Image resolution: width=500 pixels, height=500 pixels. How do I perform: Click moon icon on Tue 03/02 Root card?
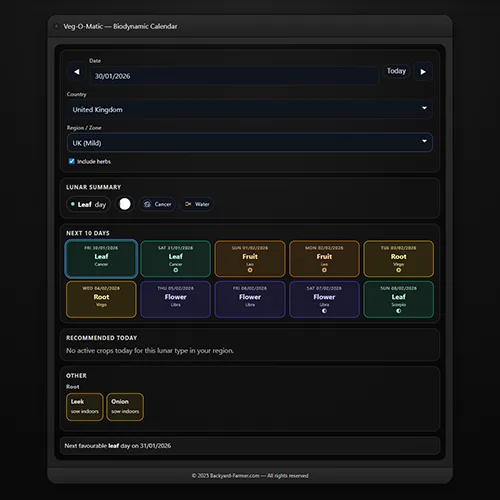pyautogui.click(x=399, y=270)
